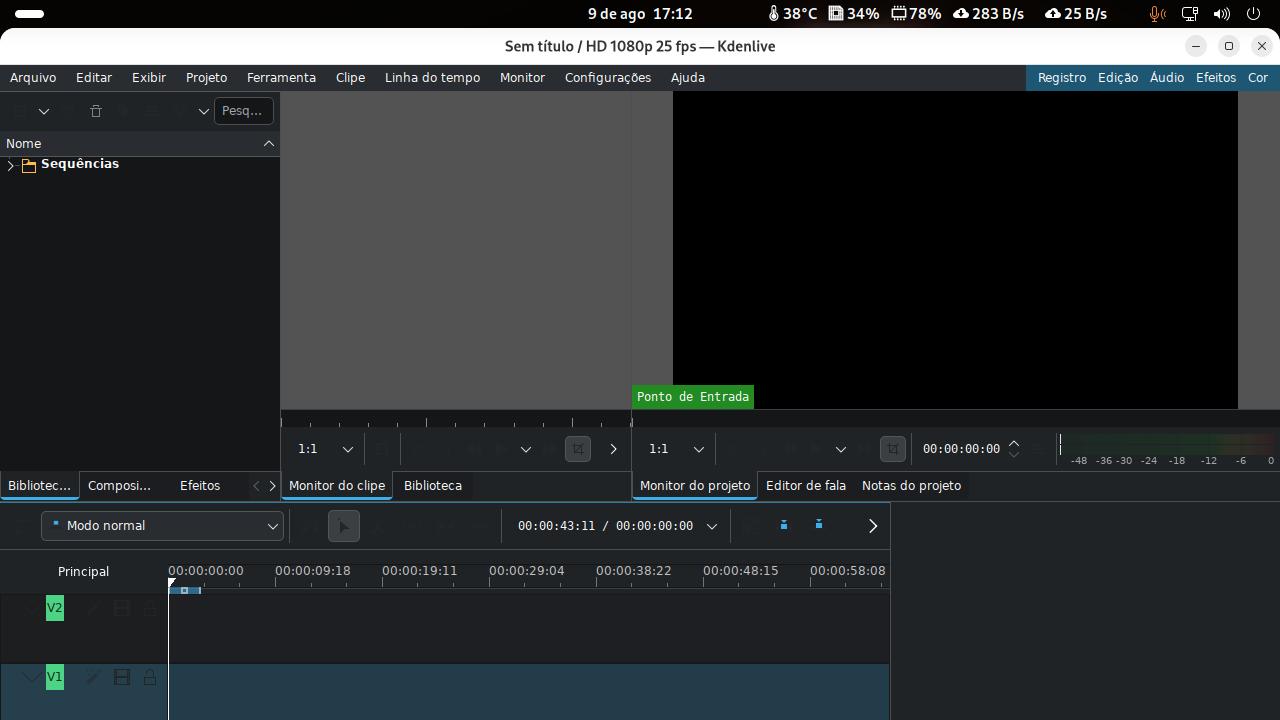The height and width of the screenshot is (720, 1280).
Task: Select the timeline selection arrow tool
Action: pos(343,526)
